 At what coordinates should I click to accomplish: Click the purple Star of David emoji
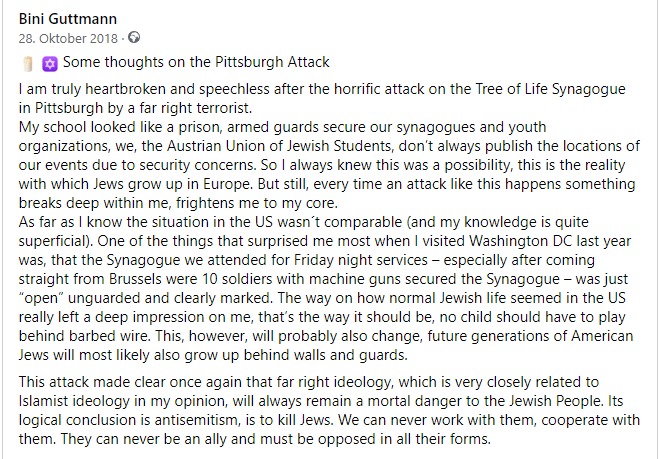pos(49,64)
